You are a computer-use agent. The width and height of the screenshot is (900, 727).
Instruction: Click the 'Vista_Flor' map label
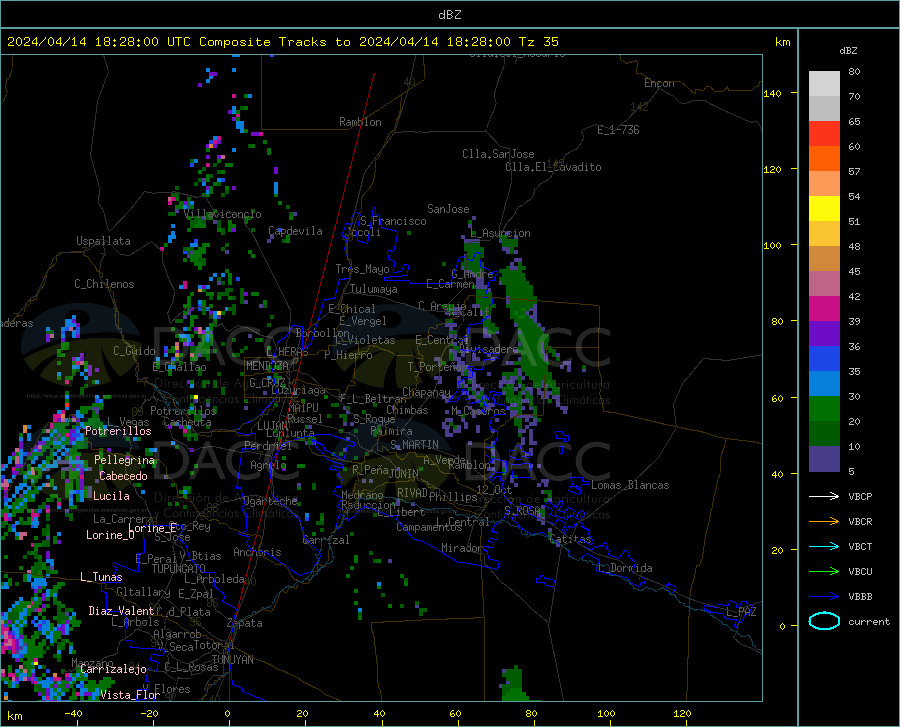pyautogui.click(x=130, y=695)
